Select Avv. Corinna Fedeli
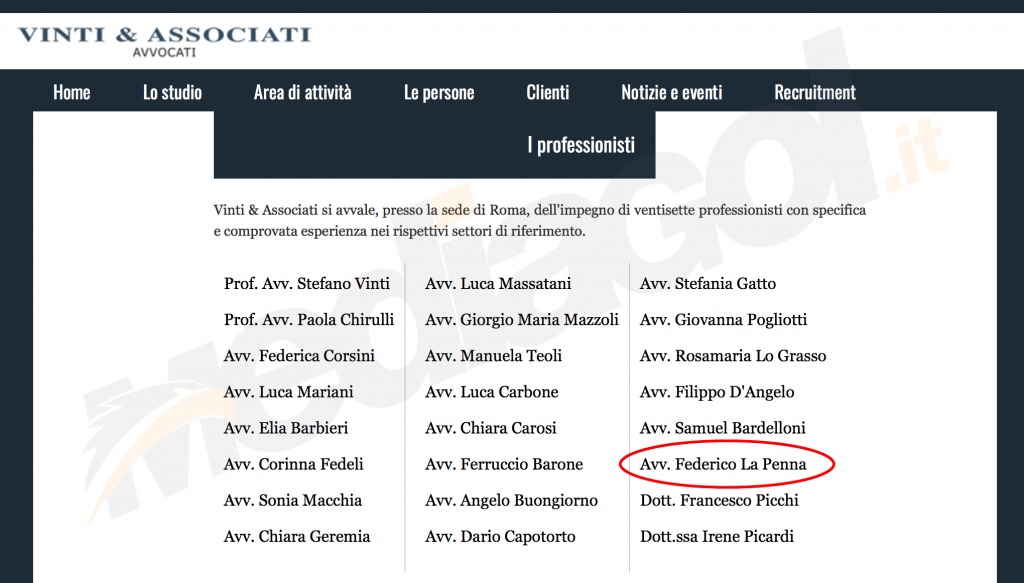This screenshot has height=583, width=1024. coord(294,464)
